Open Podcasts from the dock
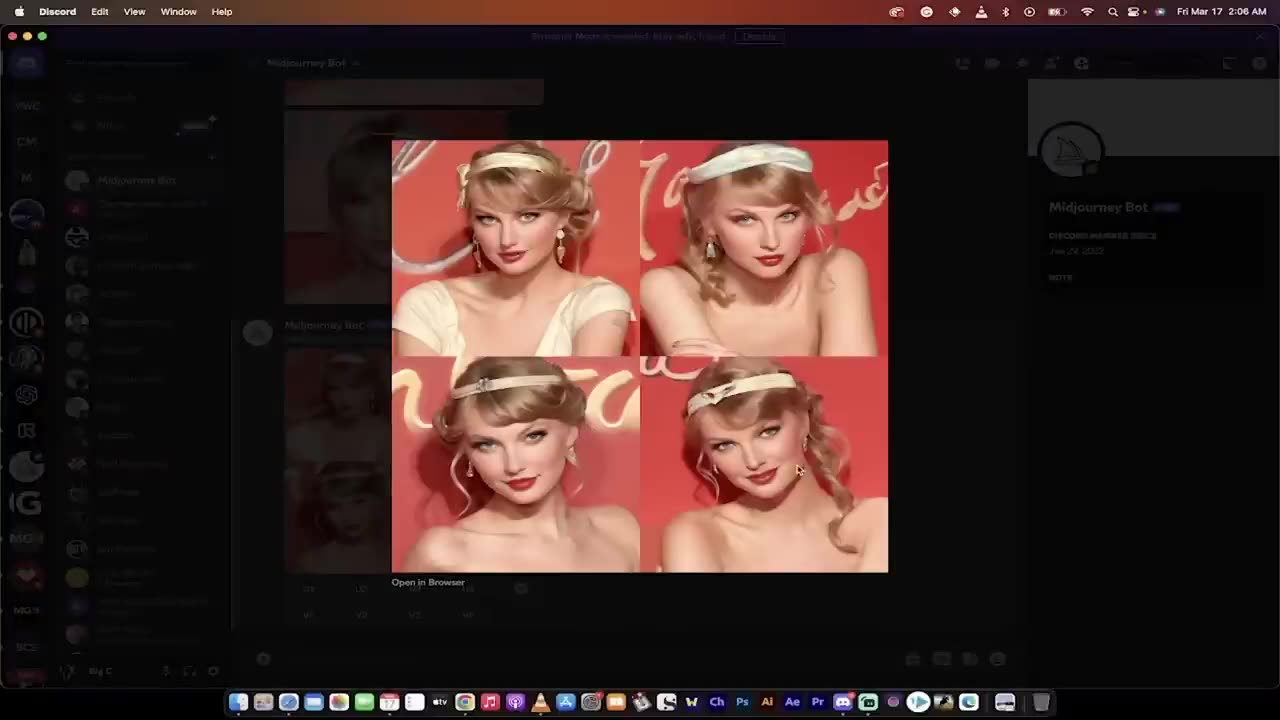Image resolution: width=1280 pixels, height=720 pixels. coord(515,702)
